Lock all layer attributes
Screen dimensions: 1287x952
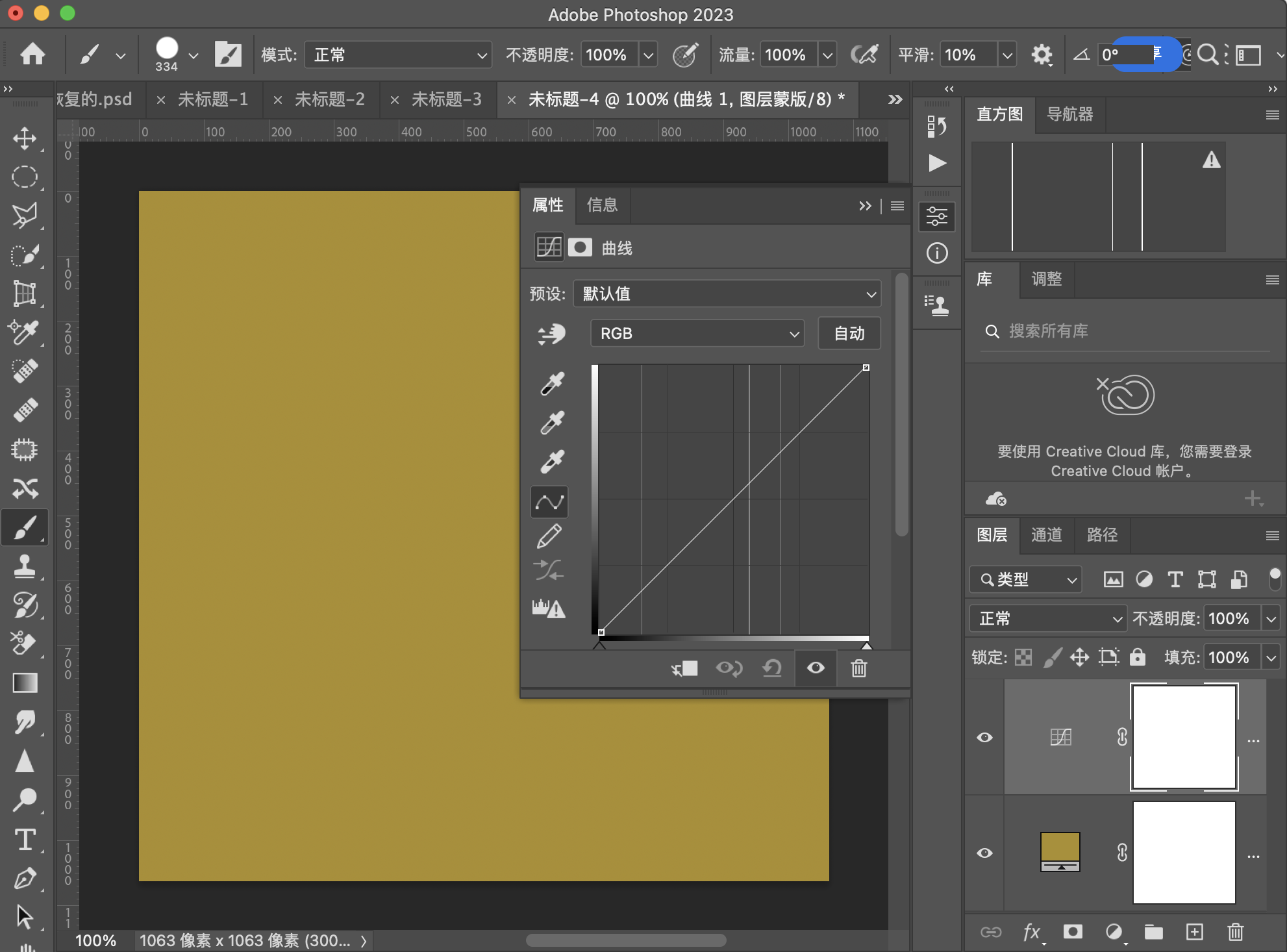tap(1138, 657)
